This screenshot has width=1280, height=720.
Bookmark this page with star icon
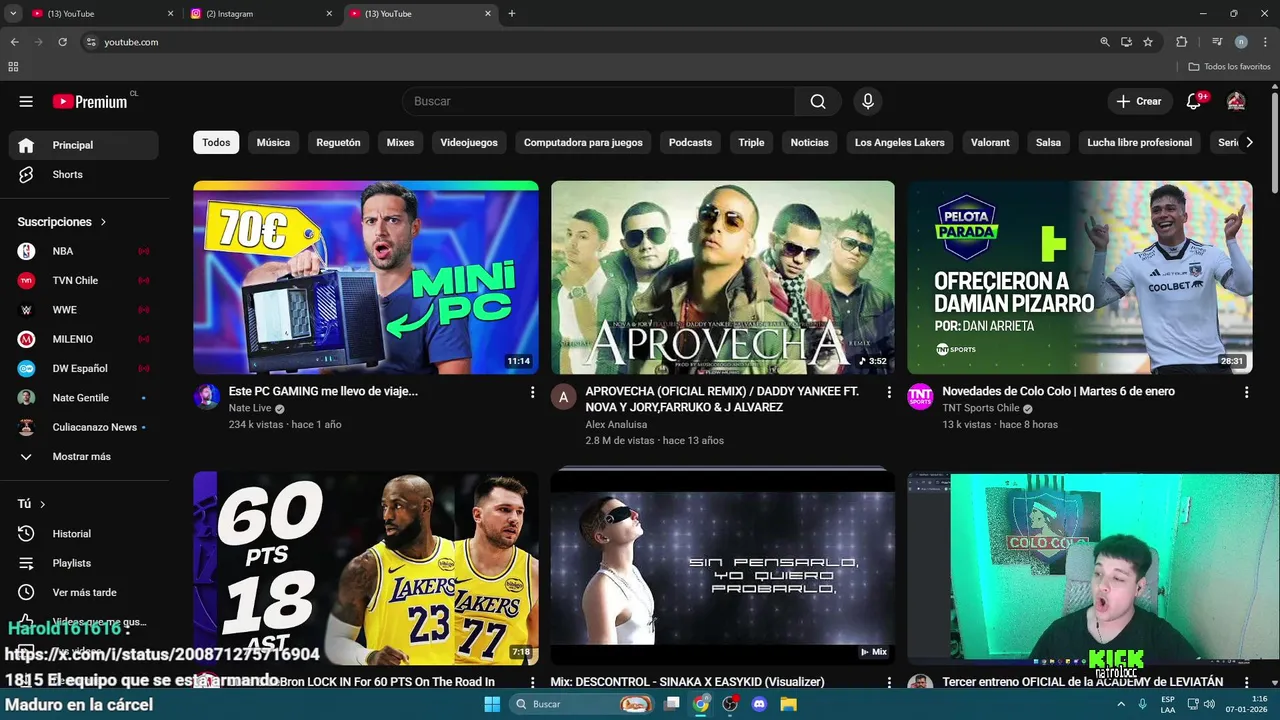(x=1148, y=42)
